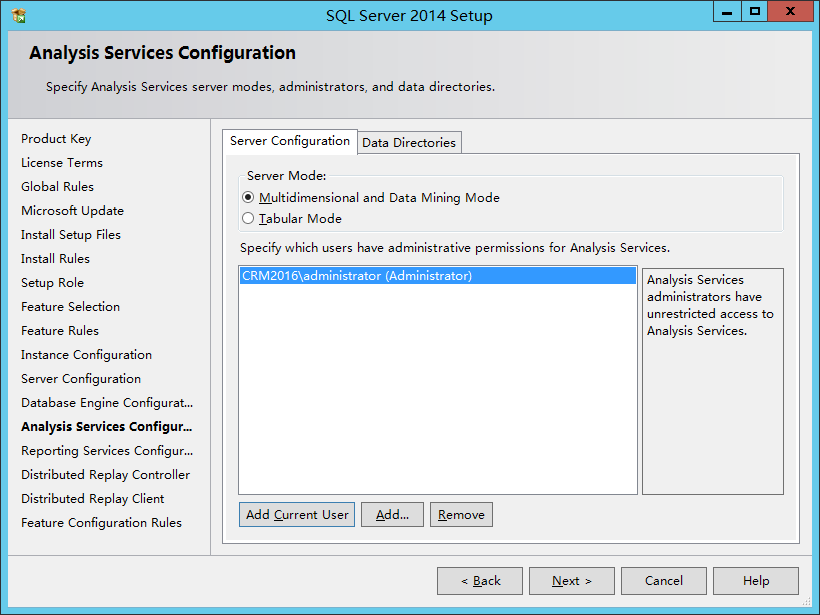Click Distributed Replay Controller step
The image size is (820, 615).
tap(106, 475)
